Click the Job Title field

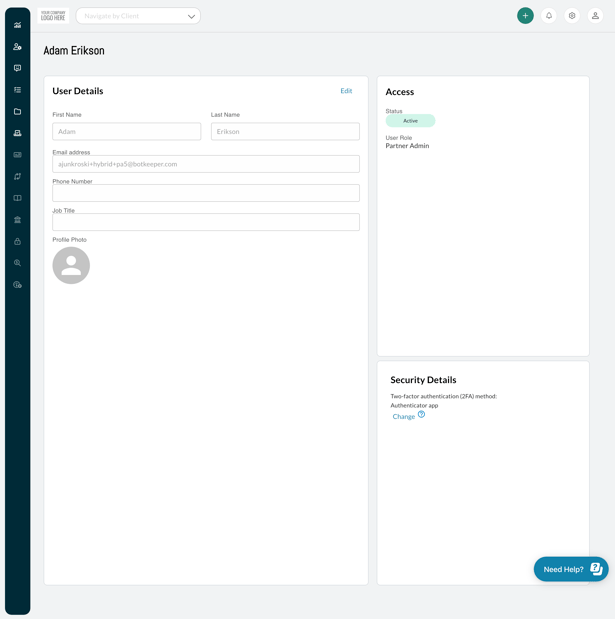click(206, 222)
